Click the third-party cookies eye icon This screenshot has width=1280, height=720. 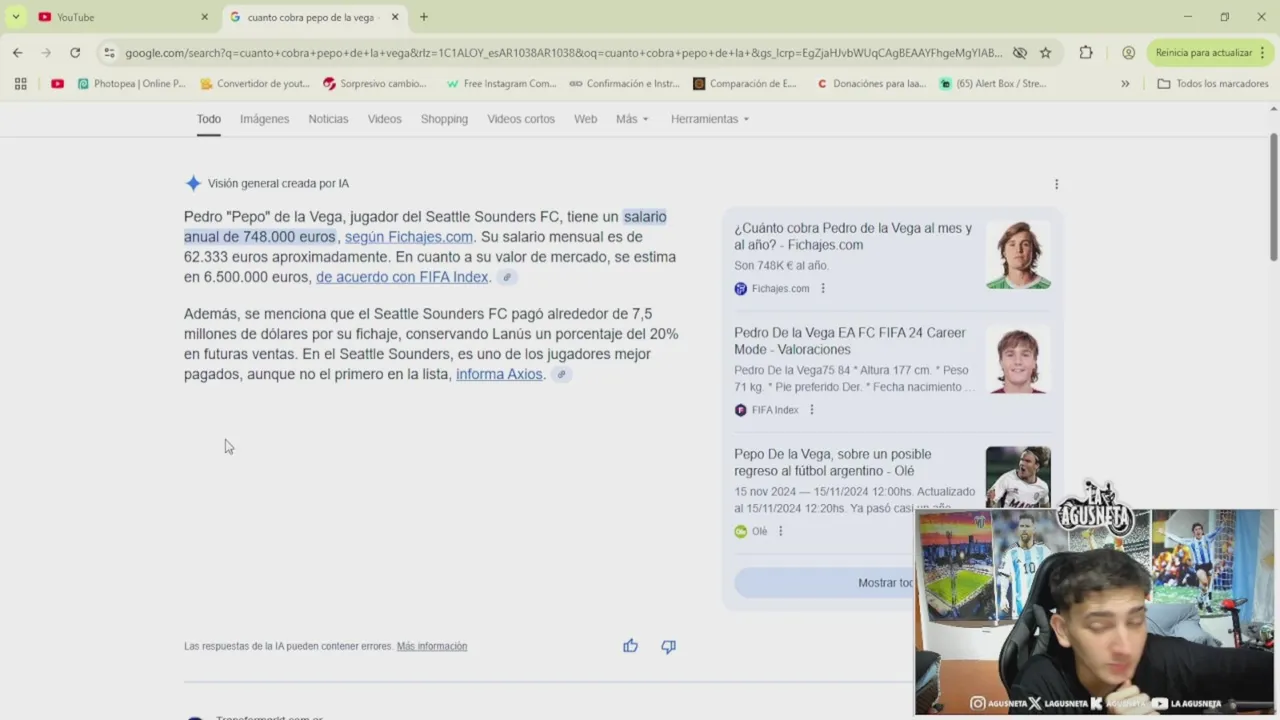(x=1019, y=53)
